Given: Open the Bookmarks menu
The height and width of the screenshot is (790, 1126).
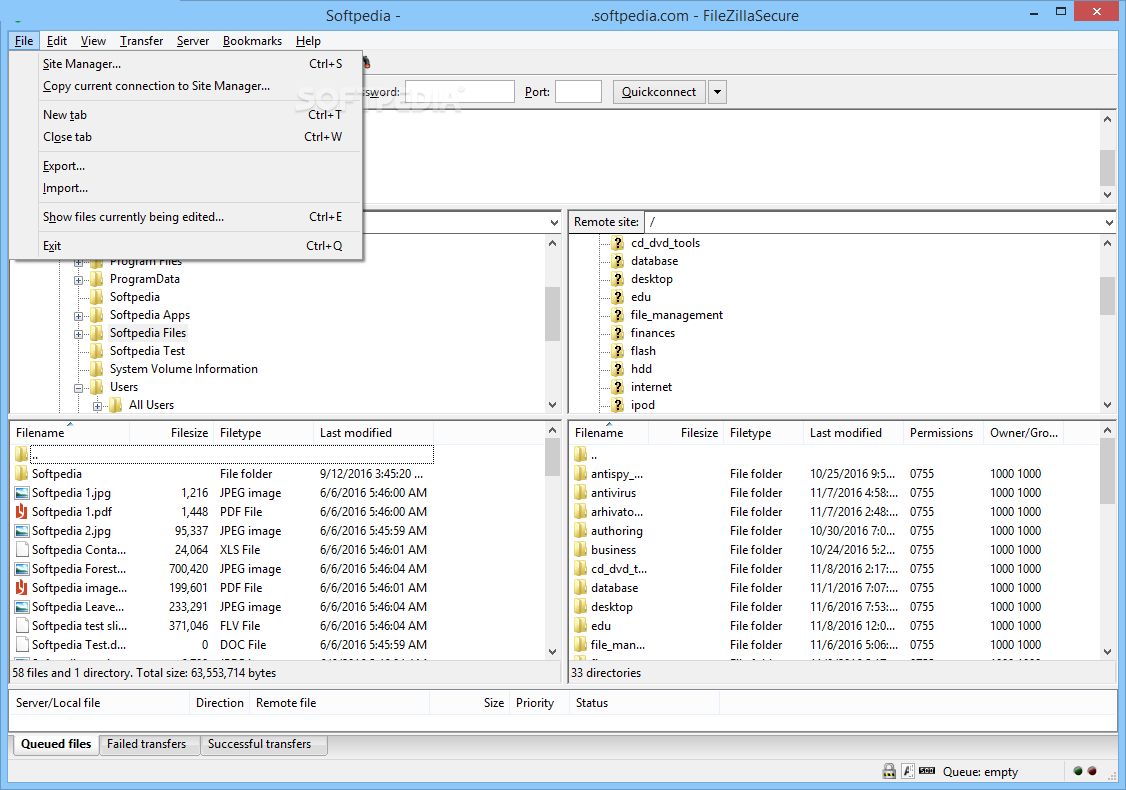Looking at the screenshot, I should click(x=252, y=41).
